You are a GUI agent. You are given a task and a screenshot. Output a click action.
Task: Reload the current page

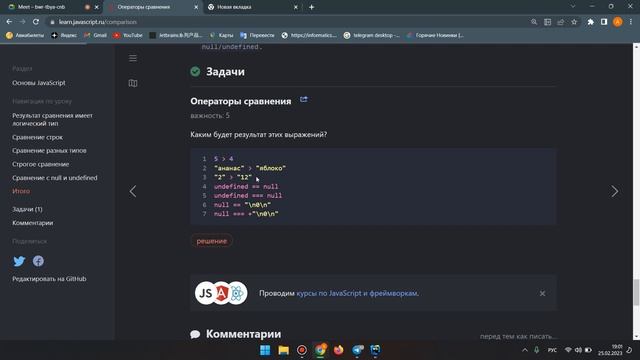click(36, 22)
